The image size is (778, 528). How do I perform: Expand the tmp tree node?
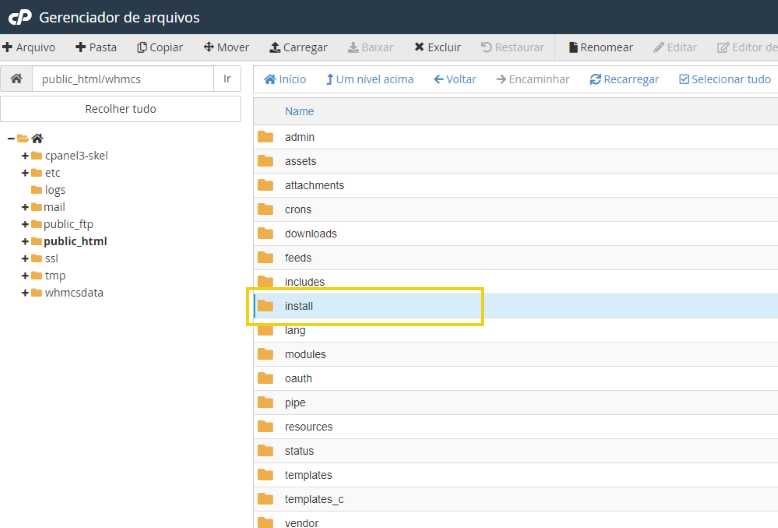coord(25,275)
